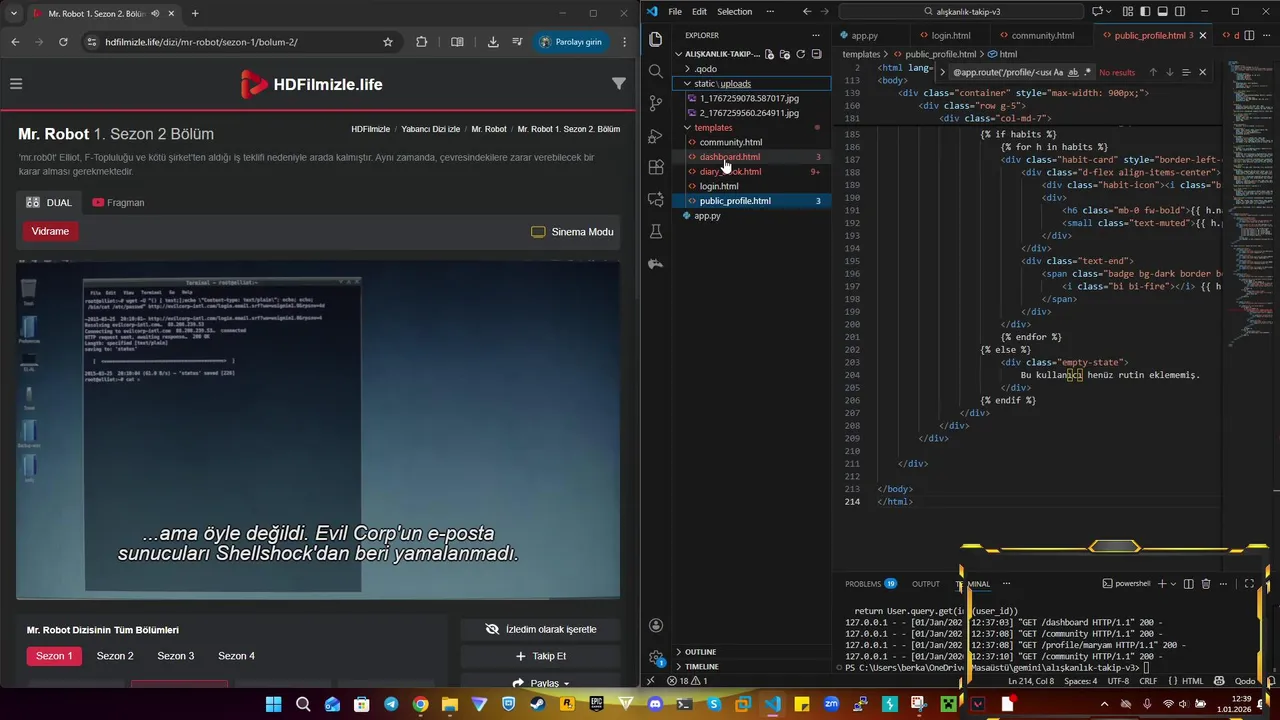The width and height of the screenshot is (1280, 720).
Task: Open the Extensions view in VS Code
Action: point(656,167)
